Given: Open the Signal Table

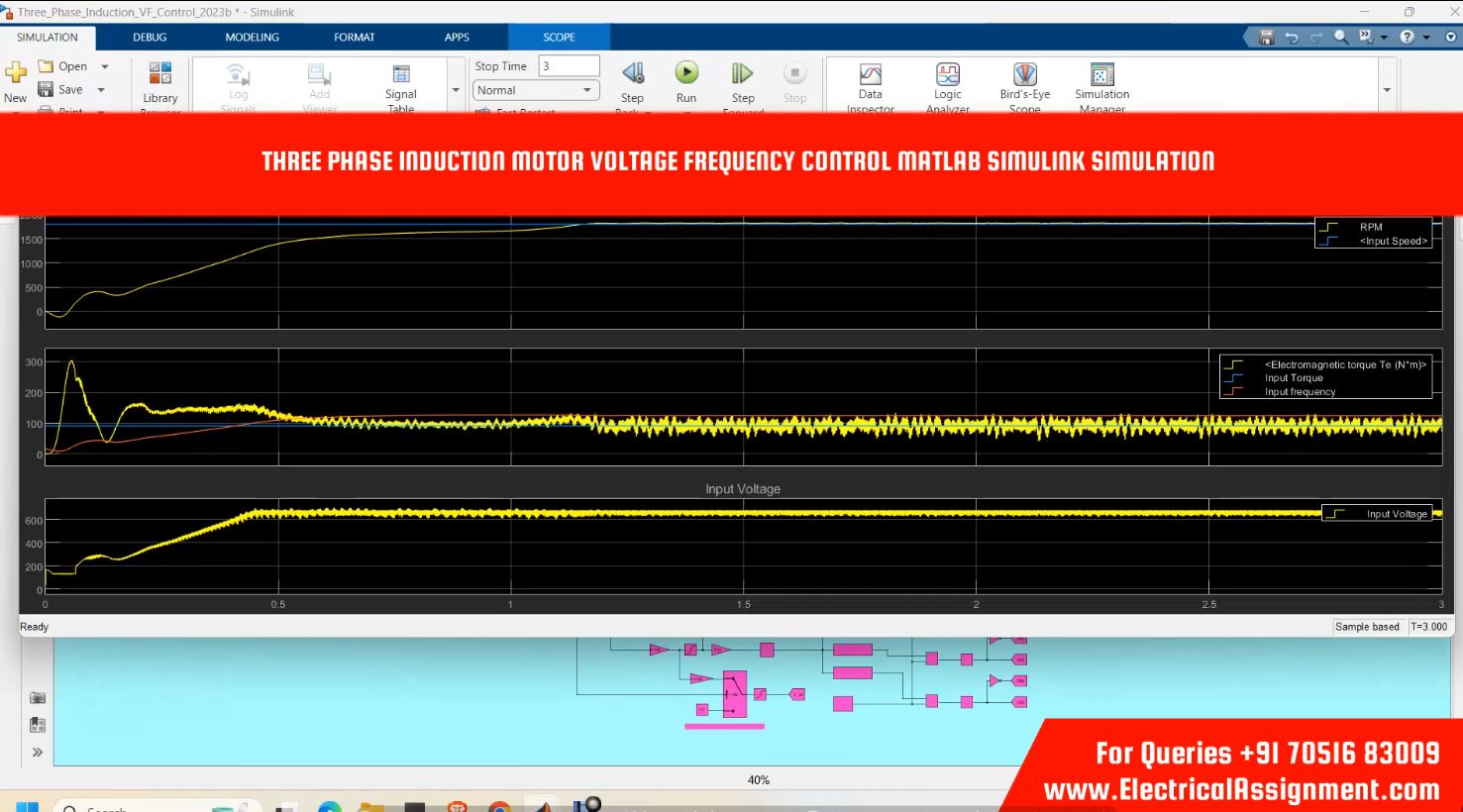Looking at the screenshot, I should pos(401,75).
